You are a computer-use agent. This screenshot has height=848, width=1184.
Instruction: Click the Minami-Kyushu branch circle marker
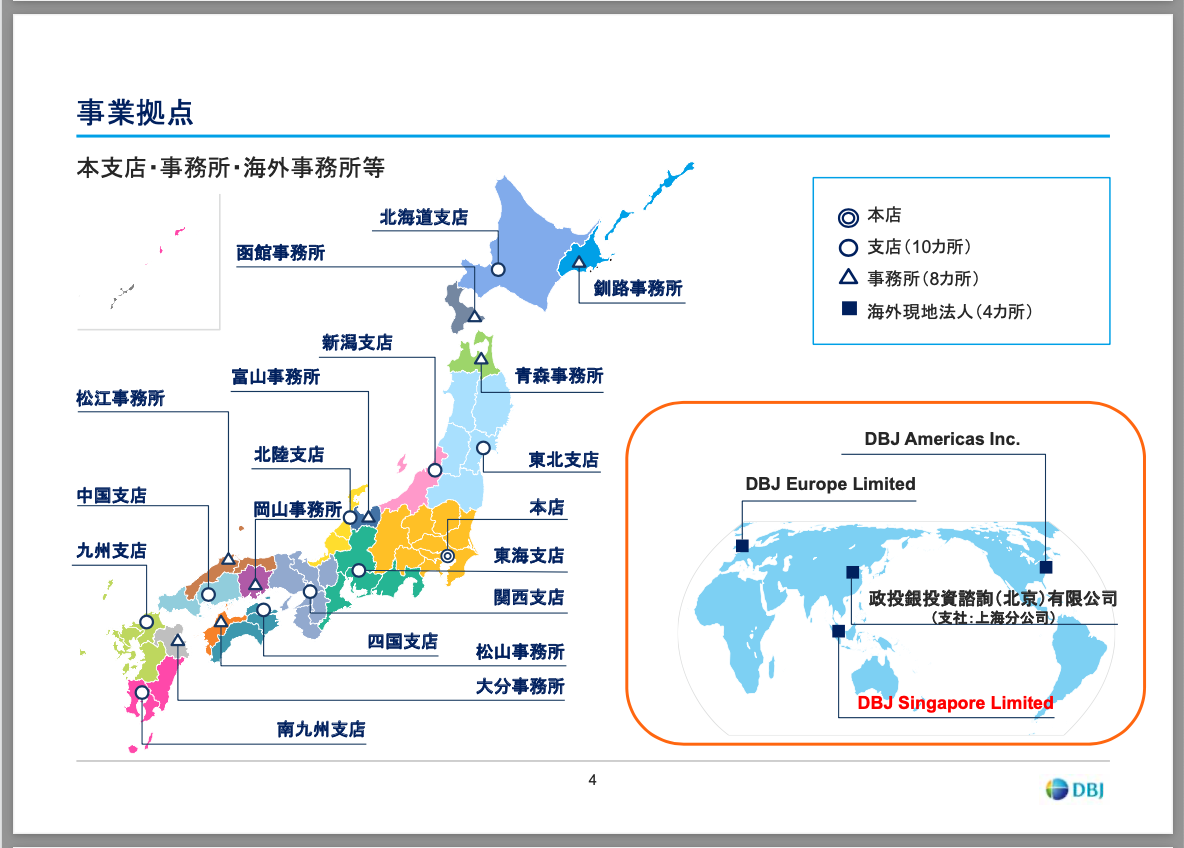tap(142, 692)
